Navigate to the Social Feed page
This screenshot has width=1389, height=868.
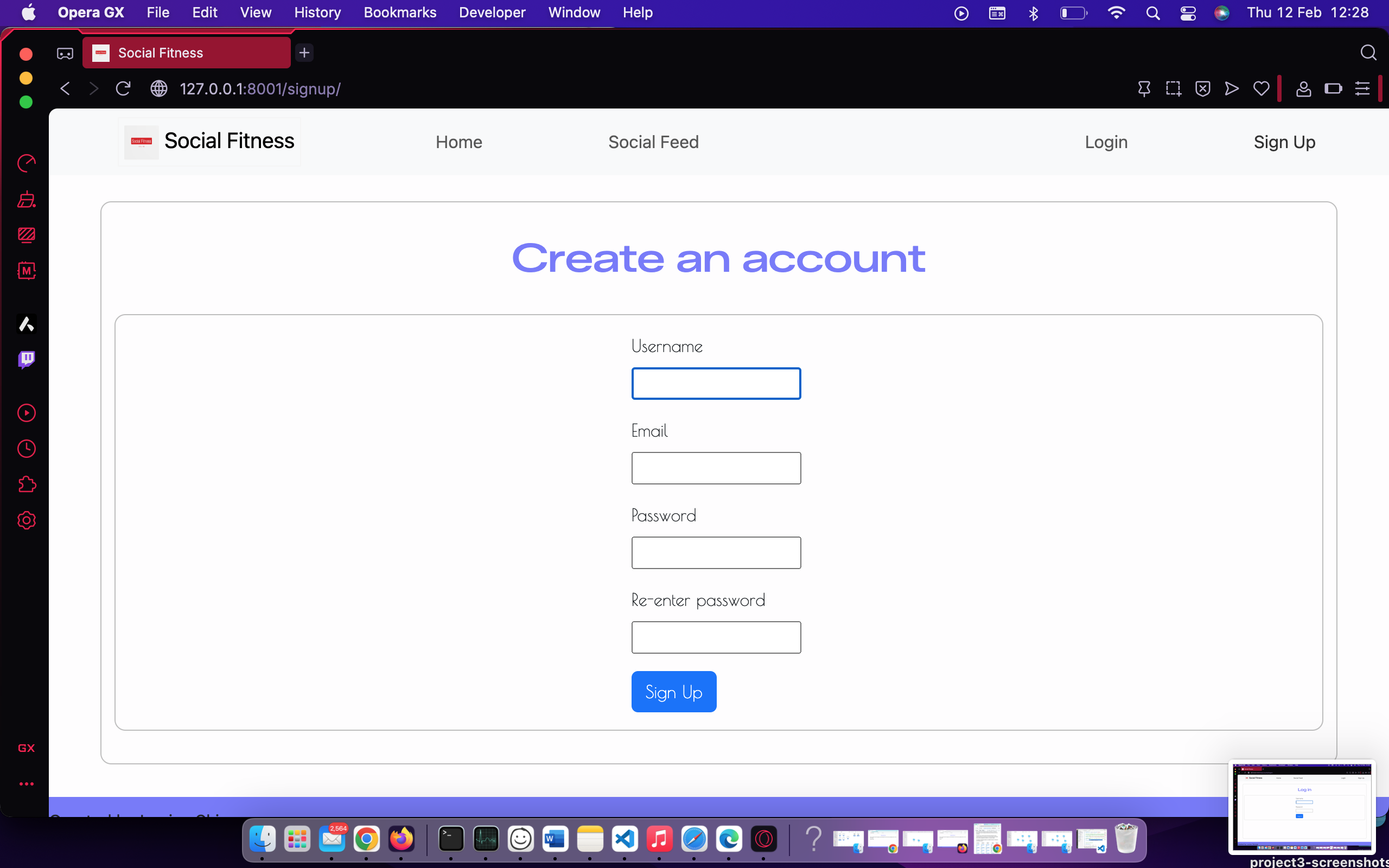(653, 141)
